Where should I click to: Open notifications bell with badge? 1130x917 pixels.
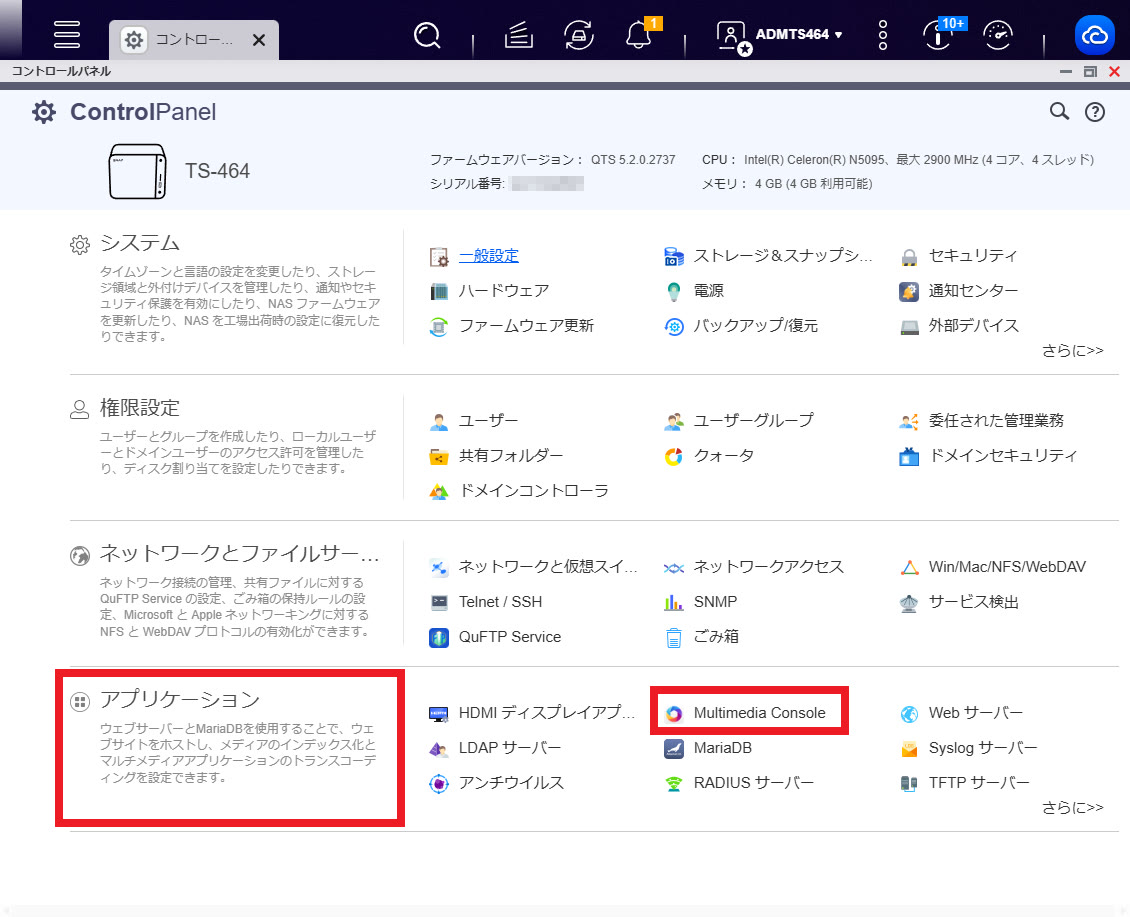[x=640, y=34]
